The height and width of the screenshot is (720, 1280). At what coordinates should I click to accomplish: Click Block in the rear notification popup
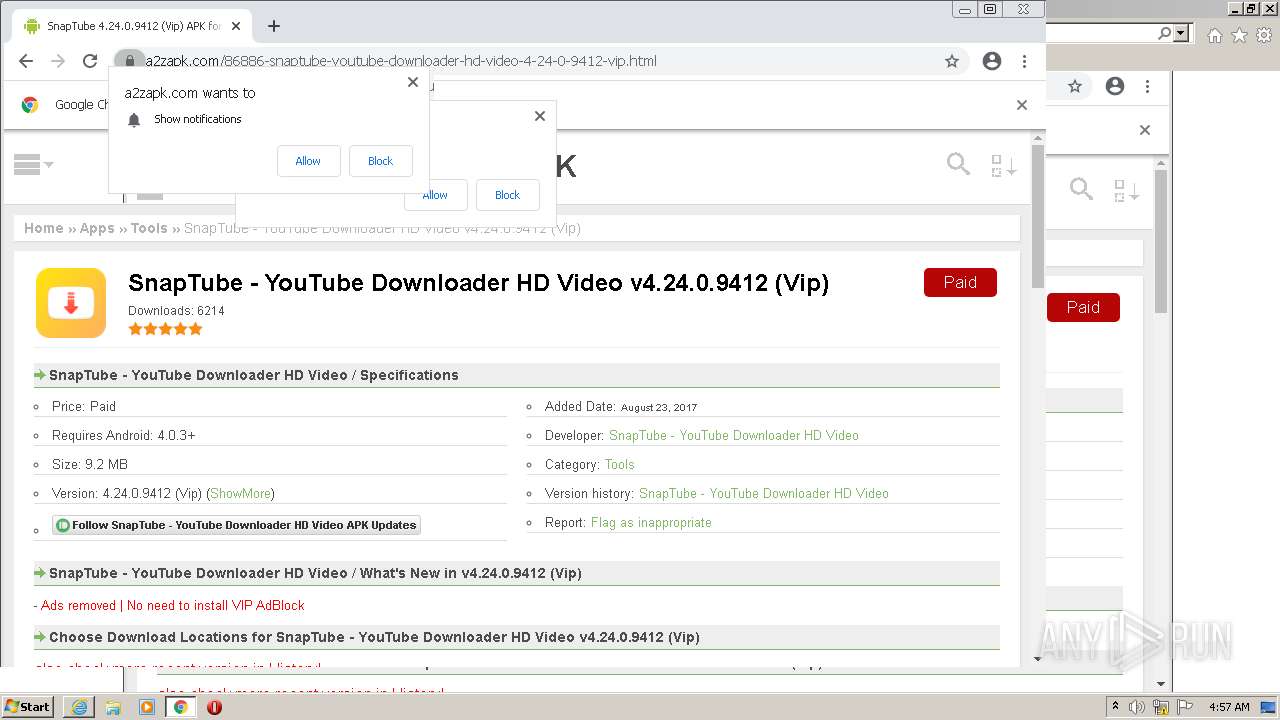(x=507, y=195)
